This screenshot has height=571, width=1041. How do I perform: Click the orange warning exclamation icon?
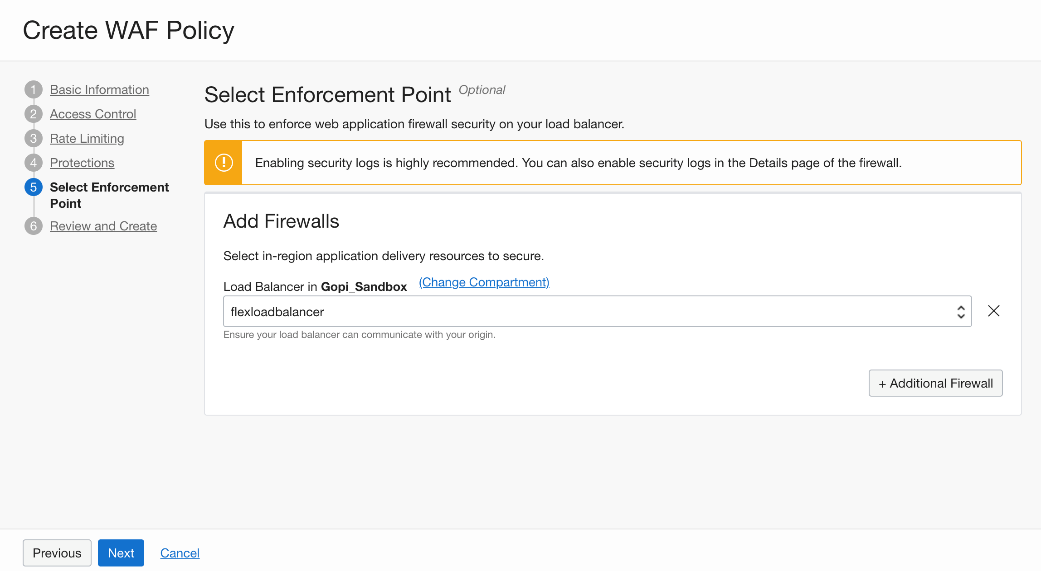click(224, 163)
